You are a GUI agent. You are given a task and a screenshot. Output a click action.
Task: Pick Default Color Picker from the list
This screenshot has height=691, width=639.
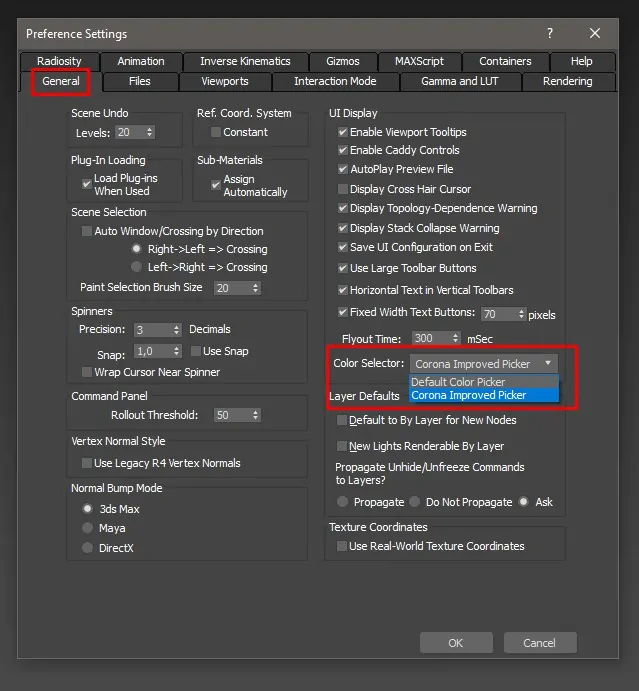458,382
